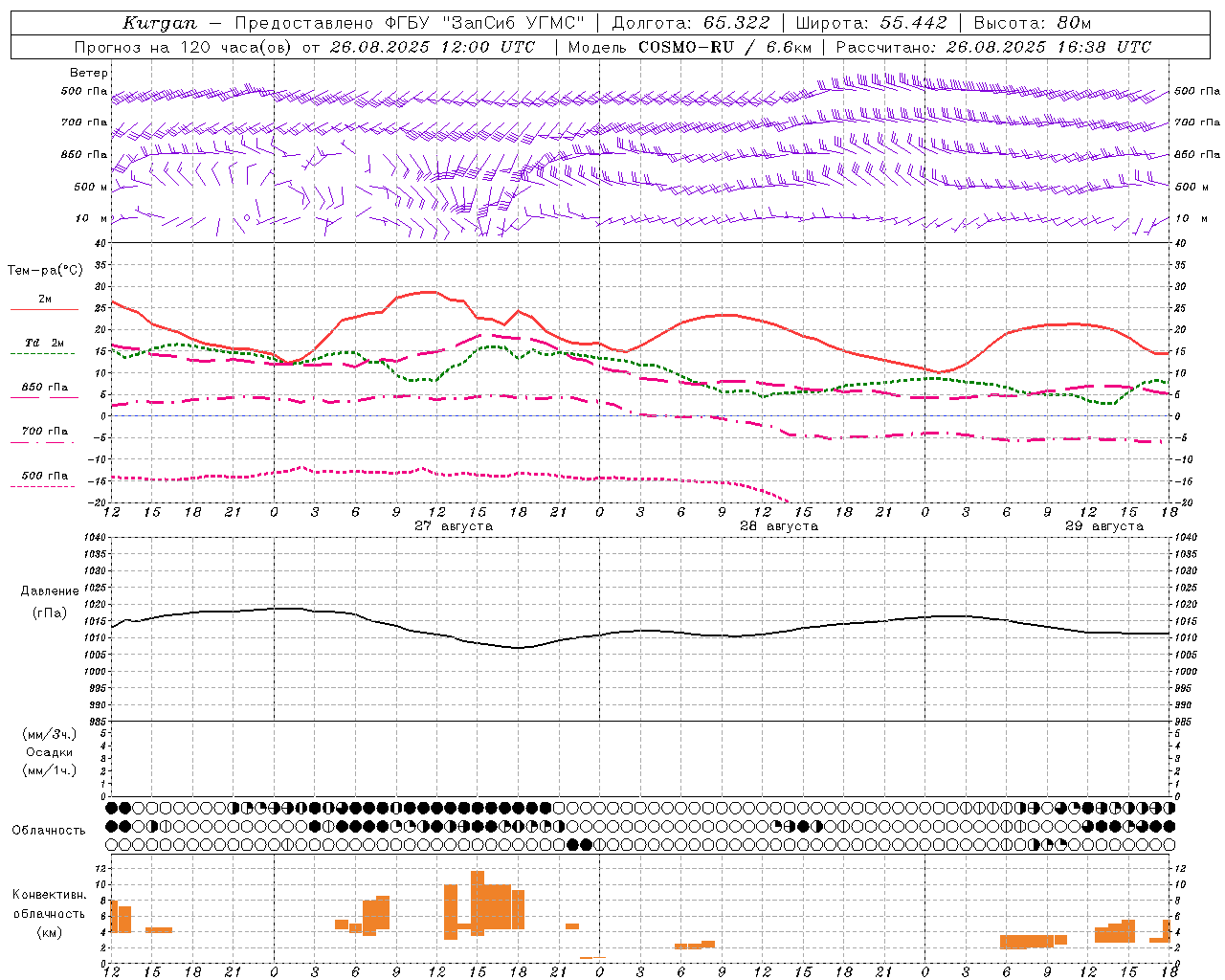Click the Широта: 55.442 value
Viewport: 1225px width, 980px height.
pyautogui.click(x=871, y=23)
